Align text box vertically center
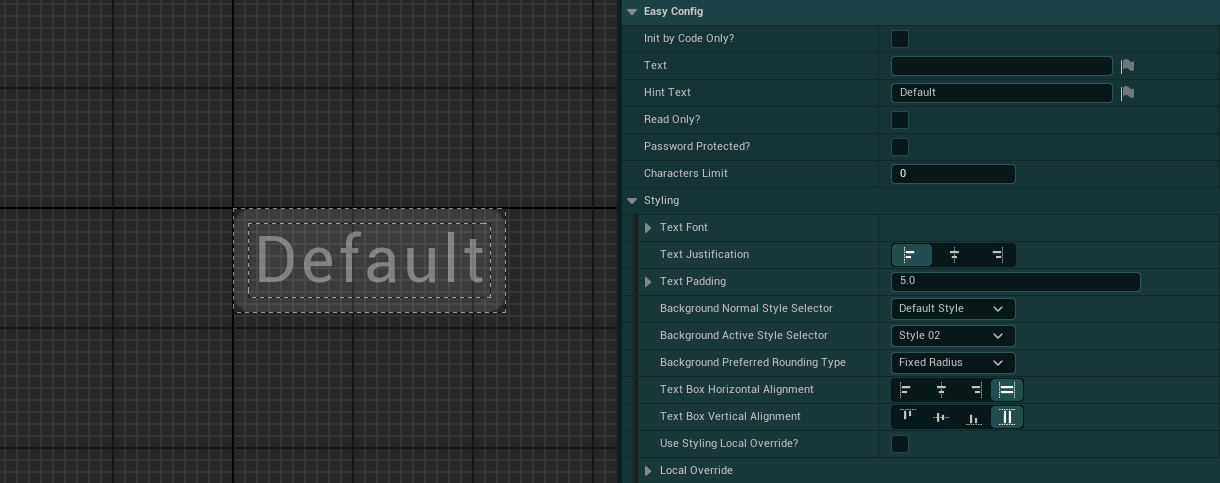The image size is (1220, 483). [941, 417]
